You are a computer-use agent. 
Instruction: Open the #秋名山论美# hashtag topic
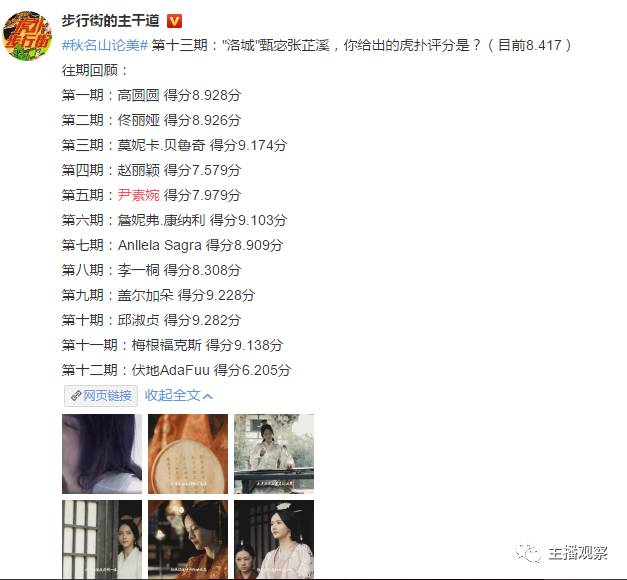click(x=105, y=45)
